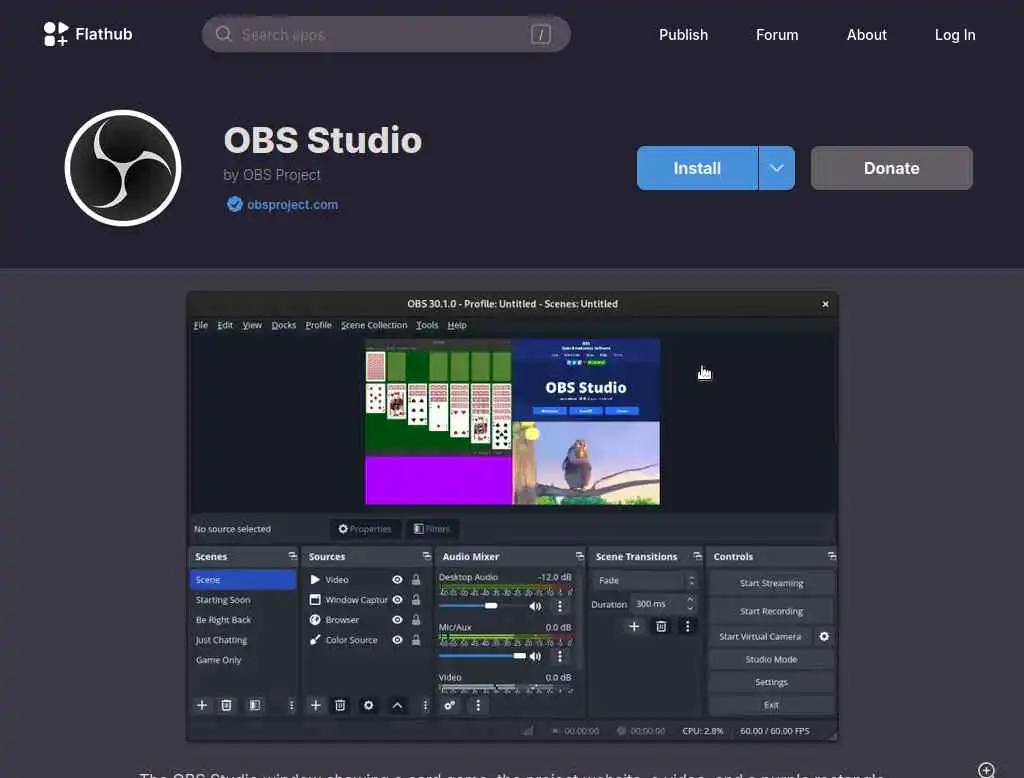Image resolution: width=1024 pixels, height=778 pixels.
Task: Add a new source with the plus icon
Action: pyautogui.click(x=315, y=705)
